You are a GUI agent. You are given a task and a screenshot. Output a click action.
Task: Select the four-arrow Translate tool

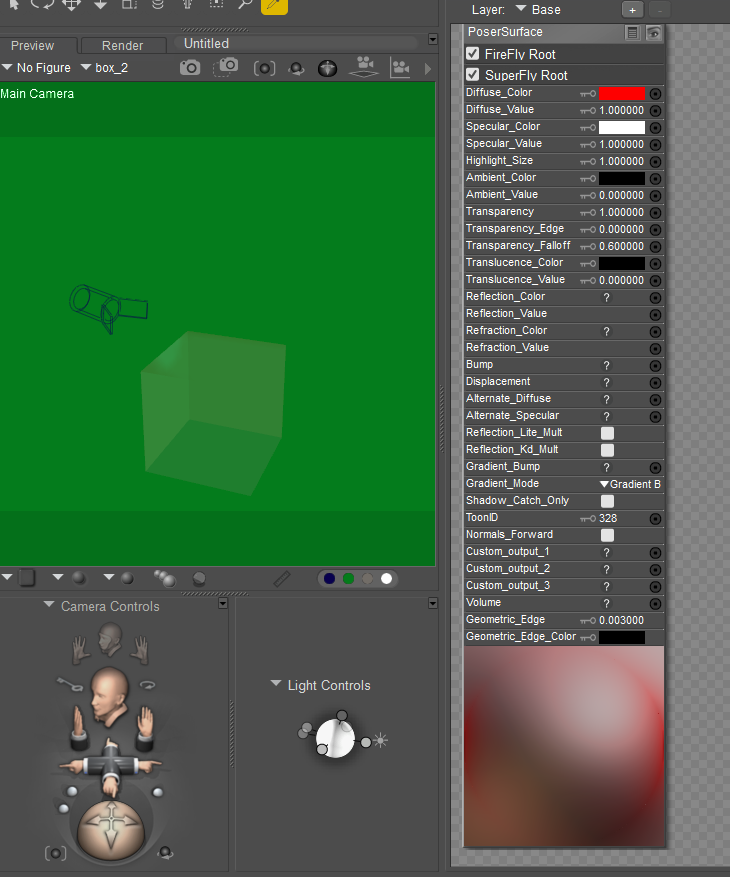pos(71,4)
